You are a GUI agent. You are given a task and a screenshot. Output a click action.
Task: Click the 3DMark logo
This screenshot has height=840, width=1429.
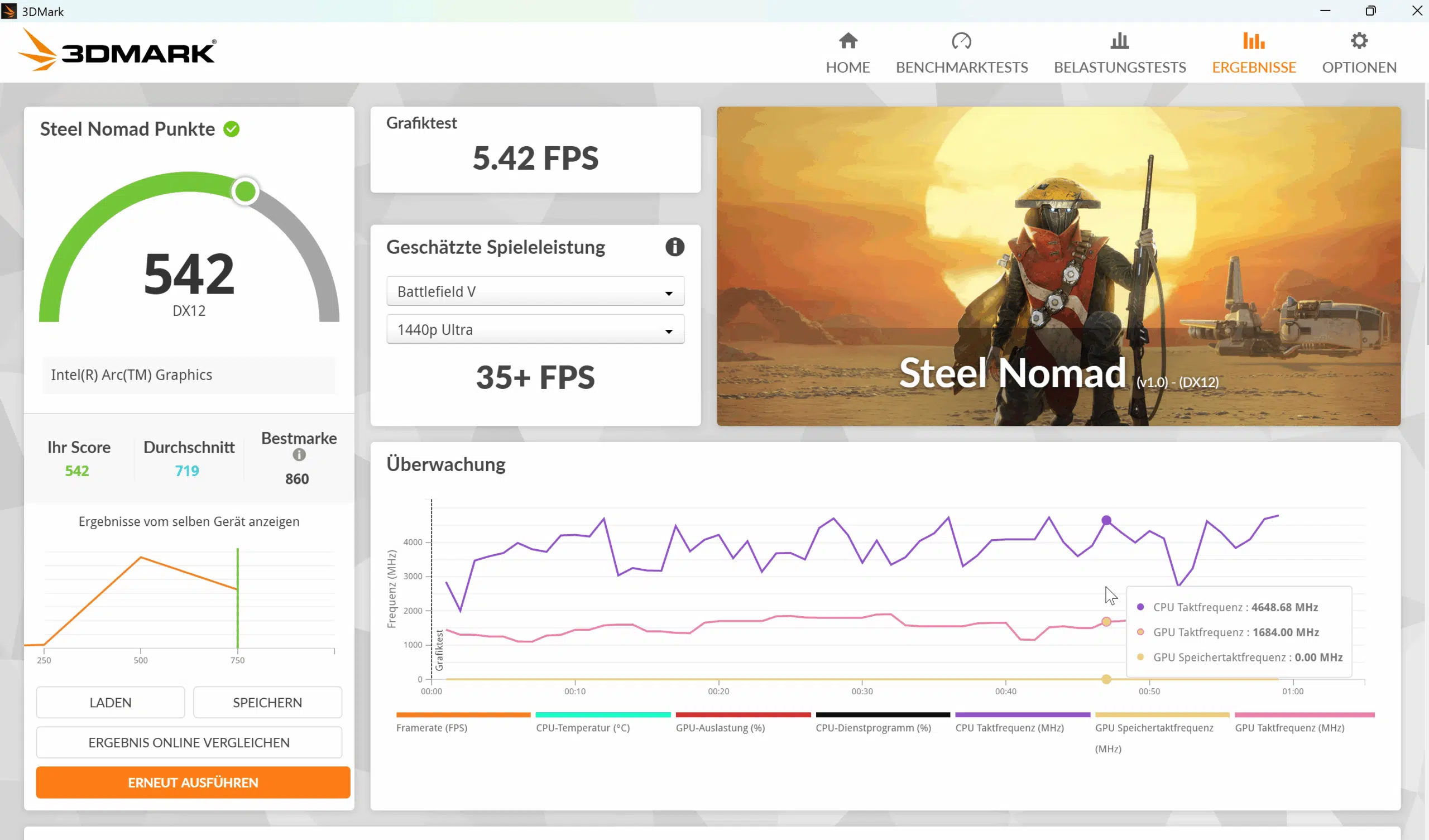117,51
